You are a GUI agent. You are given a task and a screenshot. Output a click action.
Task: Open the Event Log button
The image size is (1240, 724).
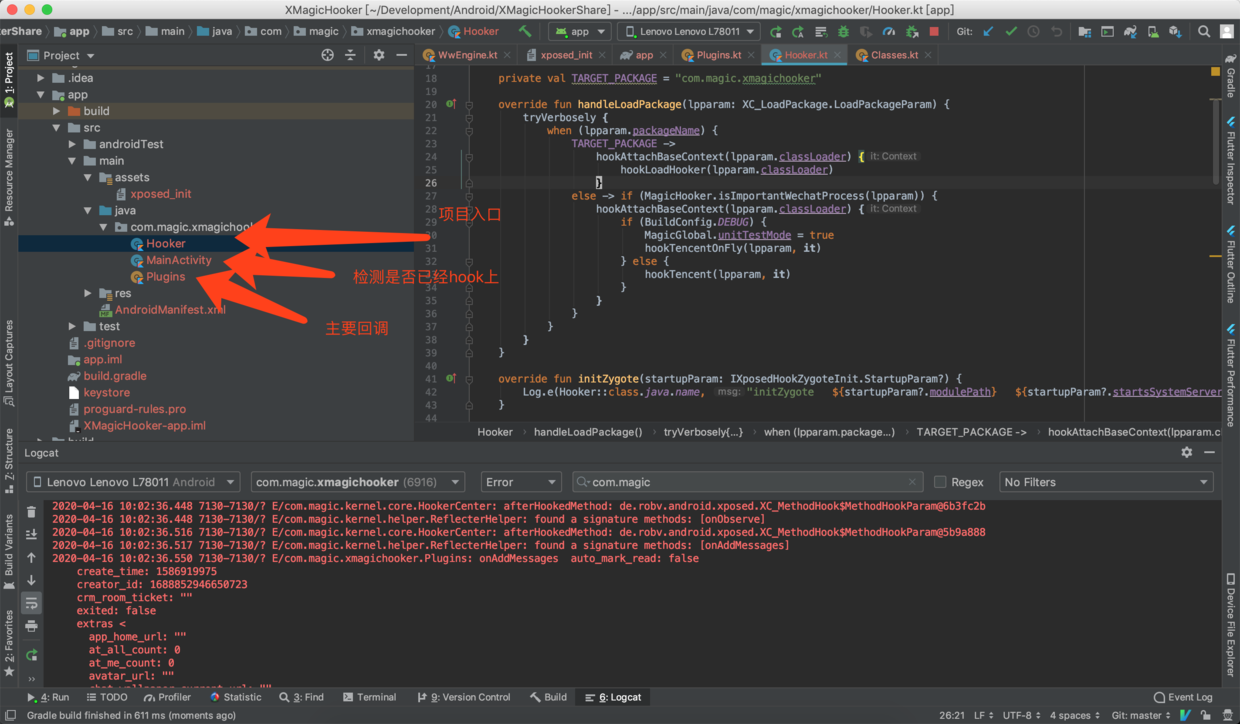1183,697
